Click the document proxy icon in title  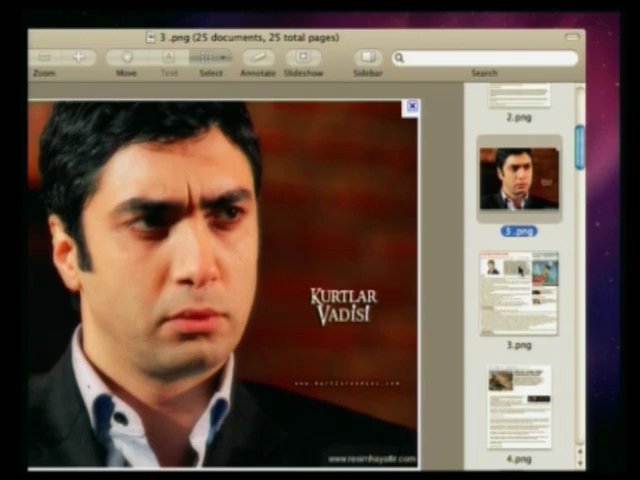[151, 38]
